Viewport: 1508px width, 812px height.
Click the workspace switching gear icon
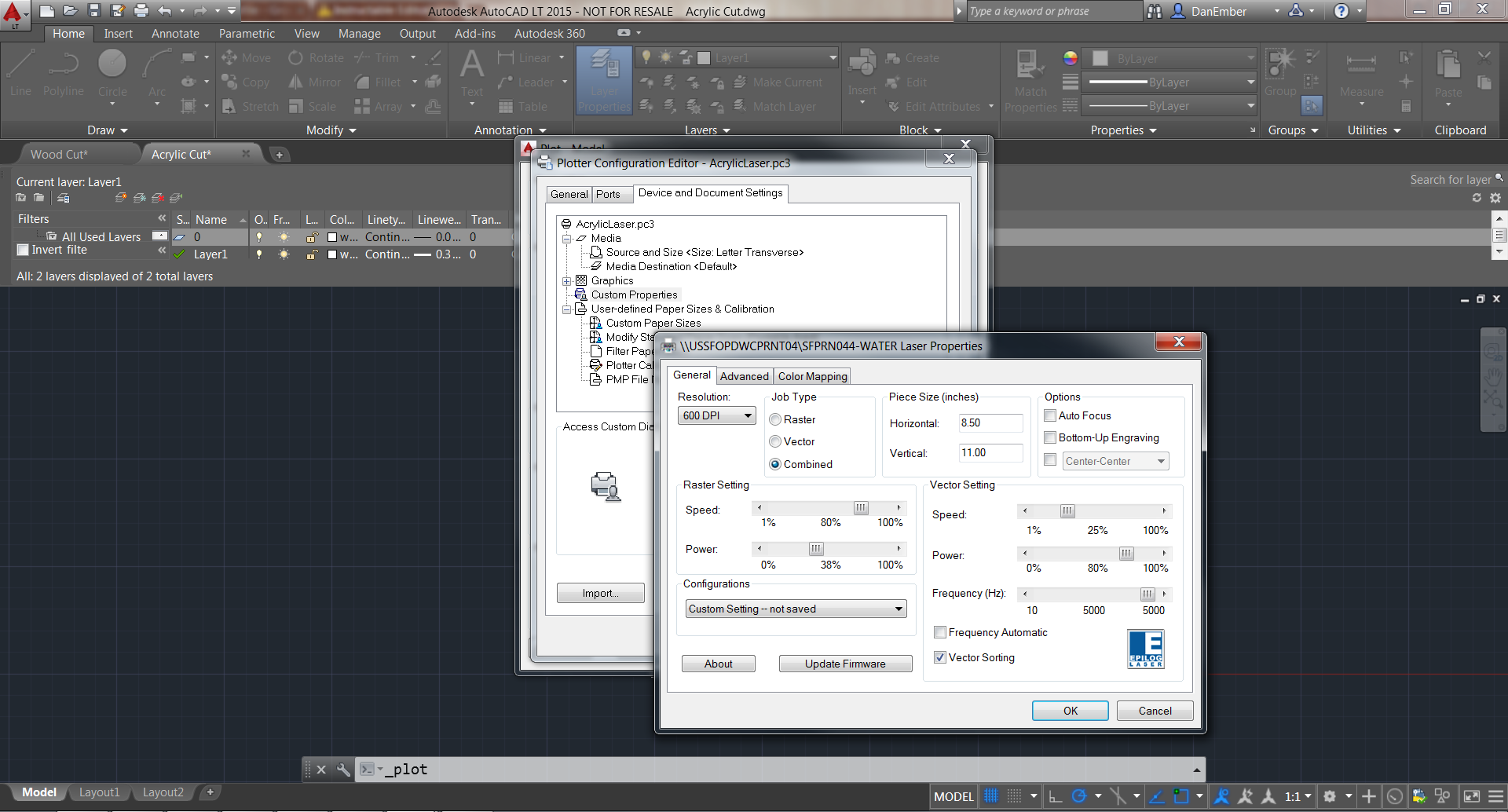pyautogui.click(x=1329, y=796)
